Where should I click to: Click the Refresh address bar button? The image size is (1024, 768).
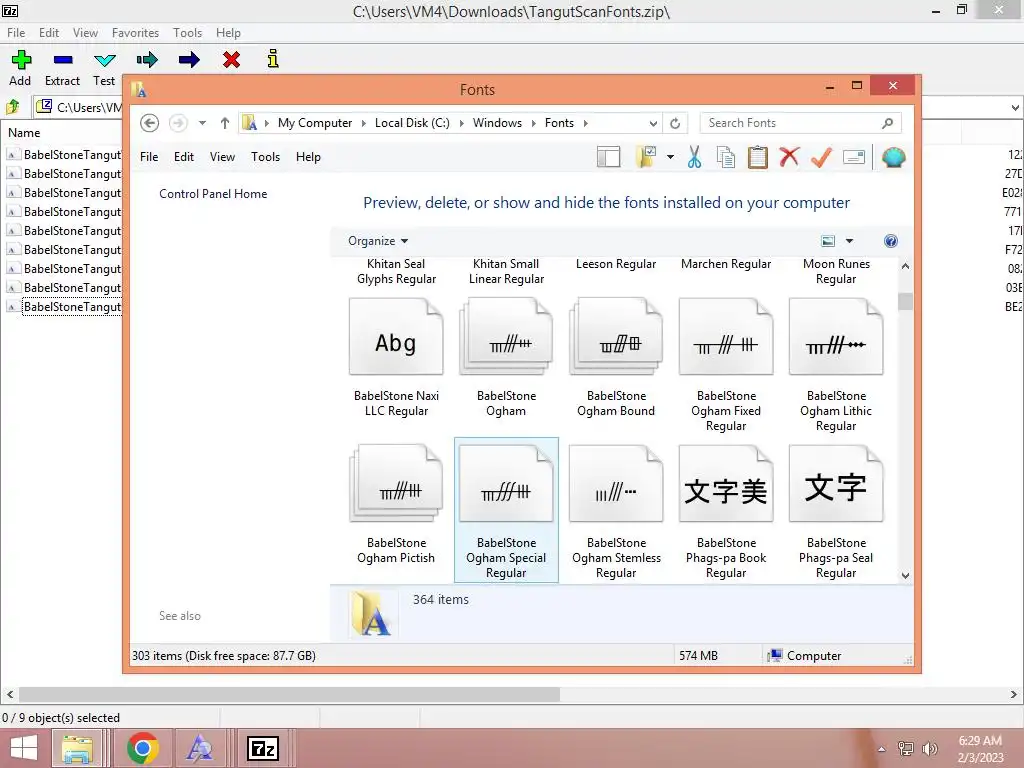coord(675,123)
